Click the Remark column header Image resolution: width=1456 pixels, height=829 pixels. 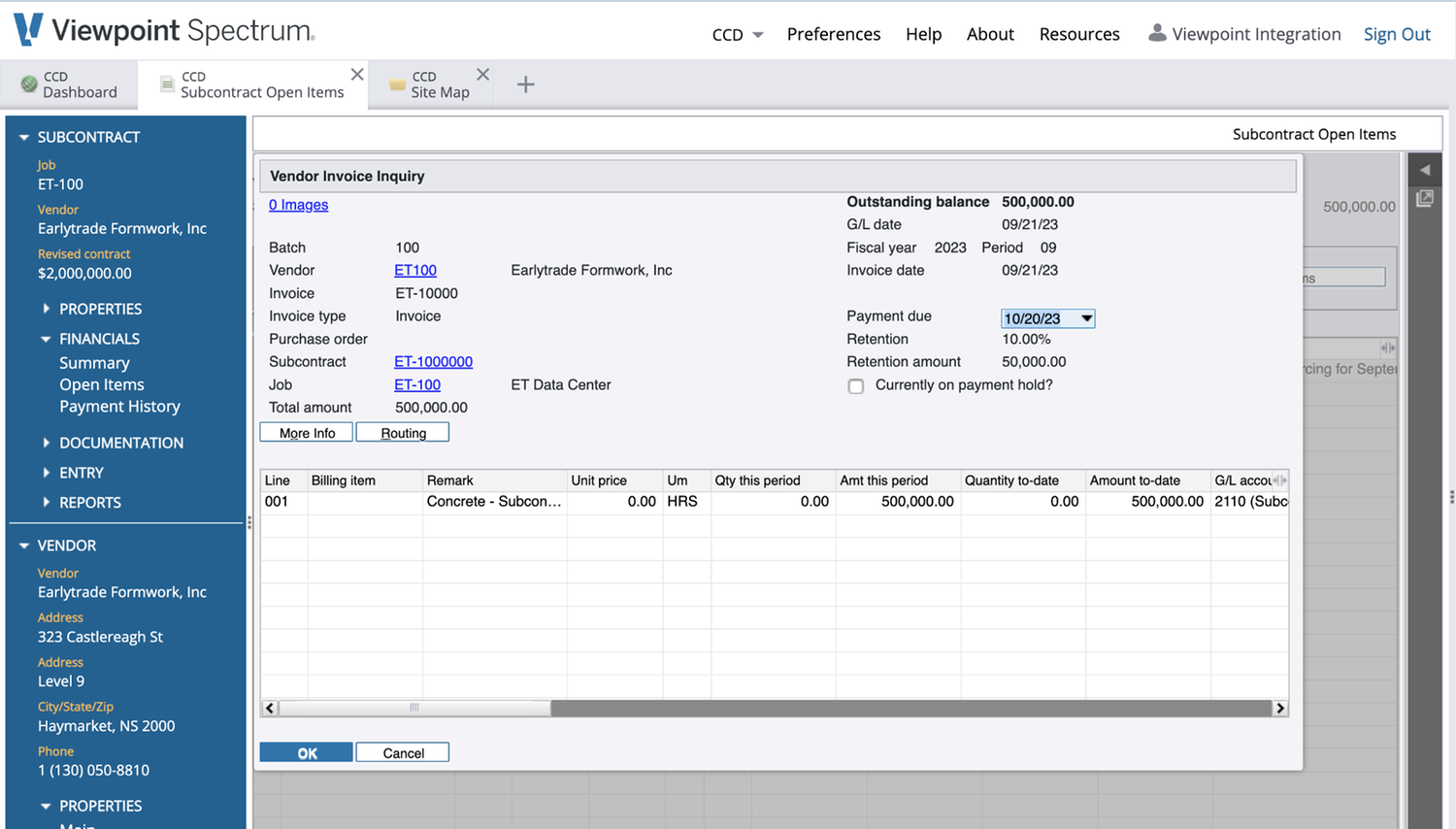click(x=495, y=481)
